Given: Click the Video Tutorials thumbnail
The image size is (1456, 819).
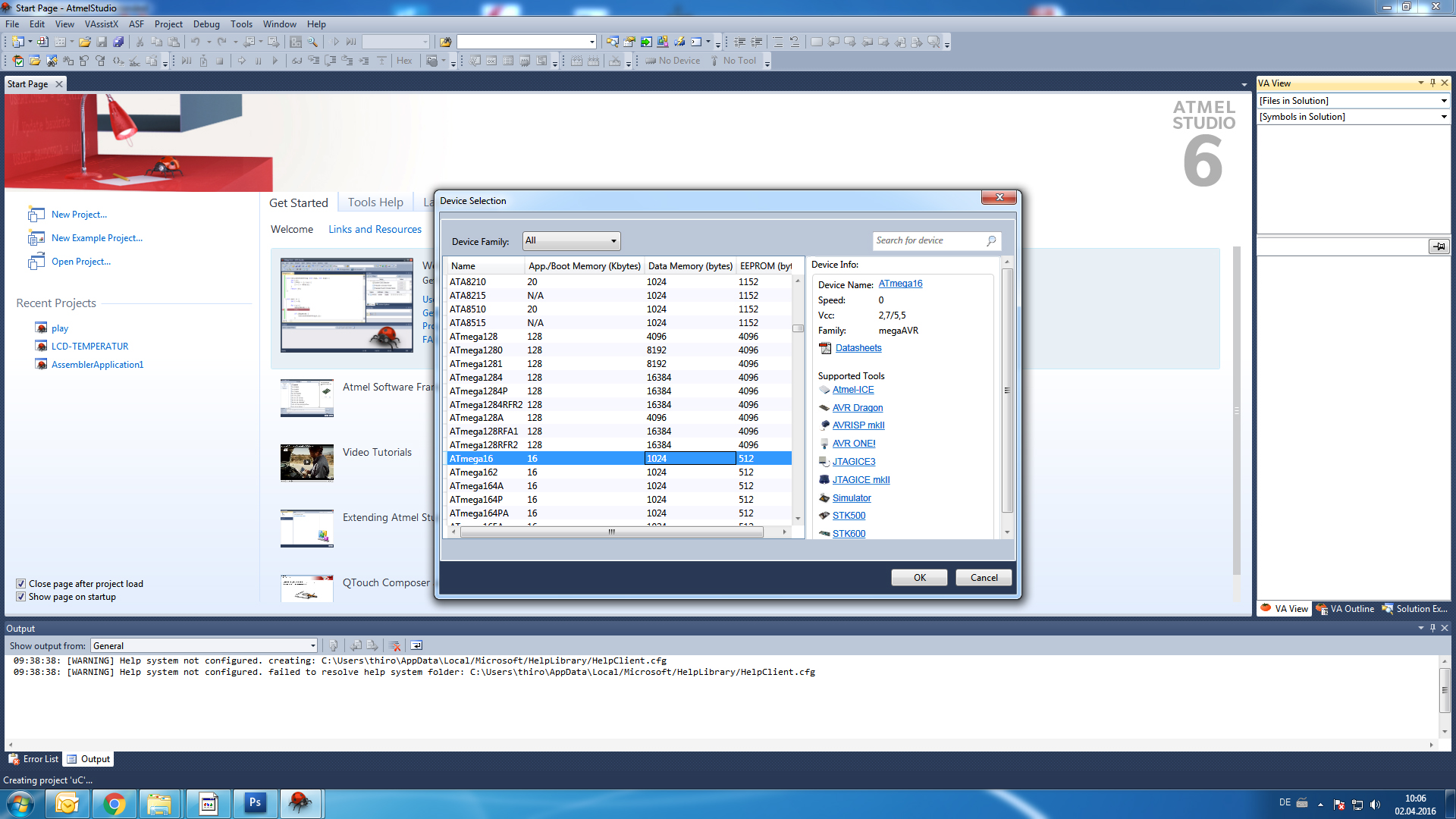Looking at the screenshot, I should 306,463.
